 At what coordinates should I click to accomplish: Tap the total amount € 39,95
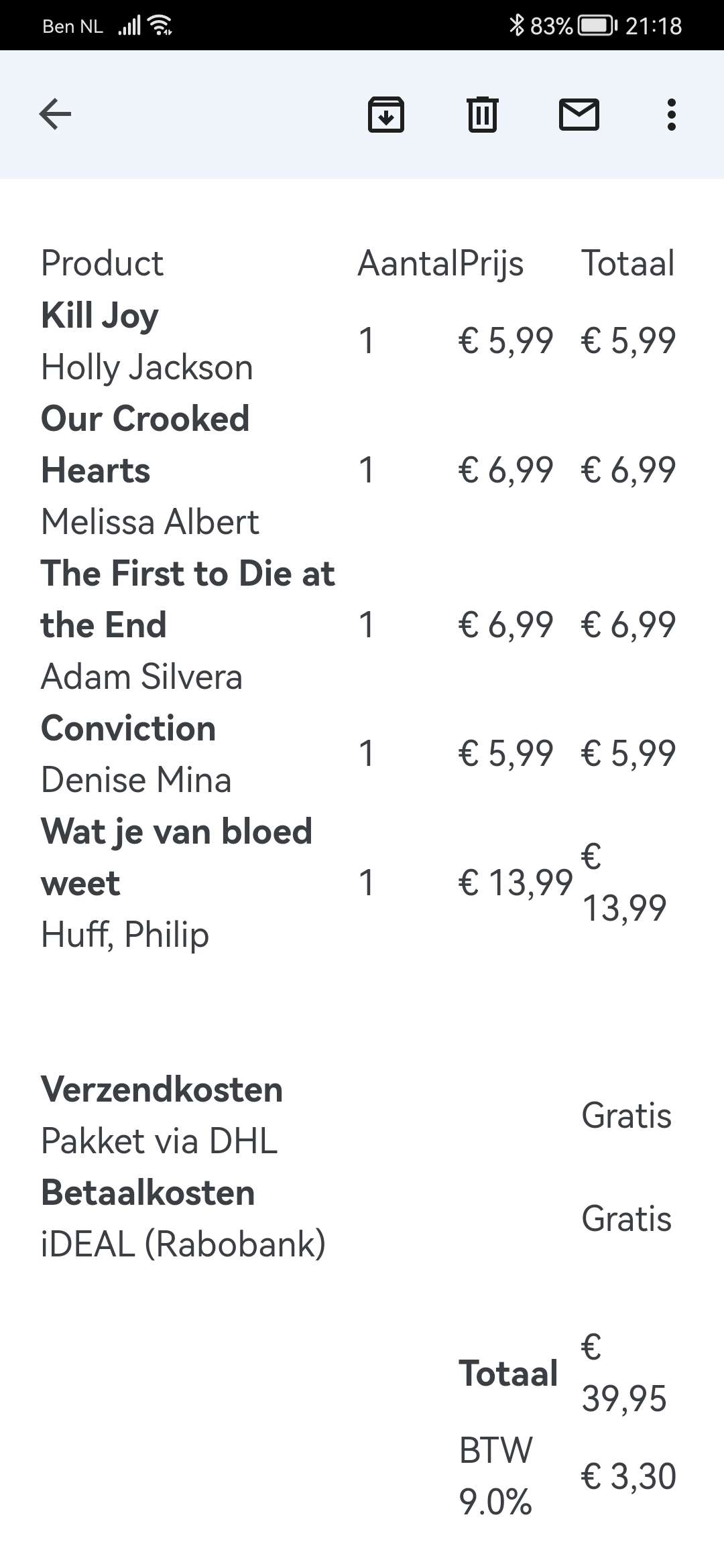(x=623, y=1373)
